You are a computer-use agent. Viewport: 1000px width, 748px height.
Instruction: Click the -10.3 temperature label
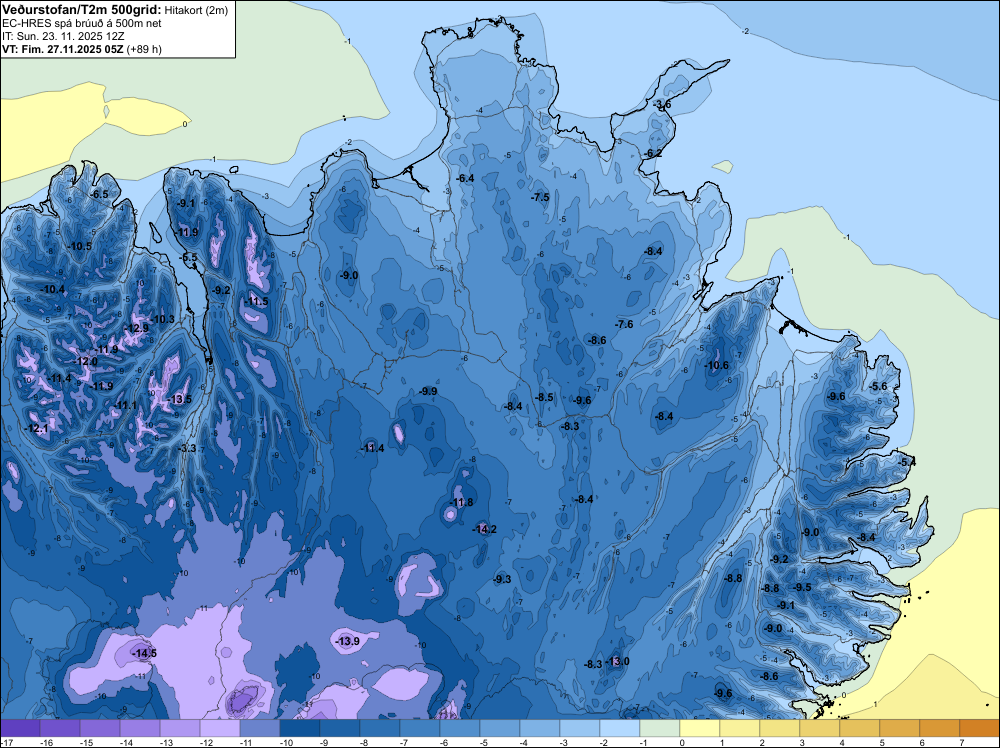(163, 319)
